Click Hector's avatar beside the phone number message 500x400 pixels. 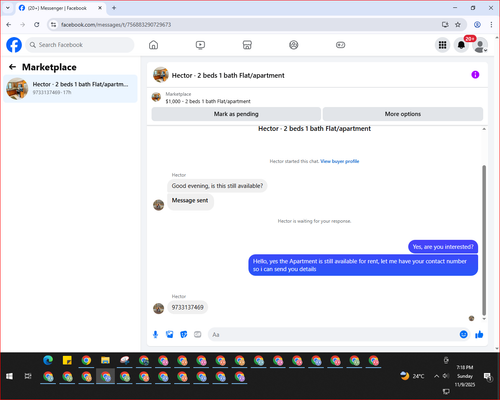pos(159,308)
